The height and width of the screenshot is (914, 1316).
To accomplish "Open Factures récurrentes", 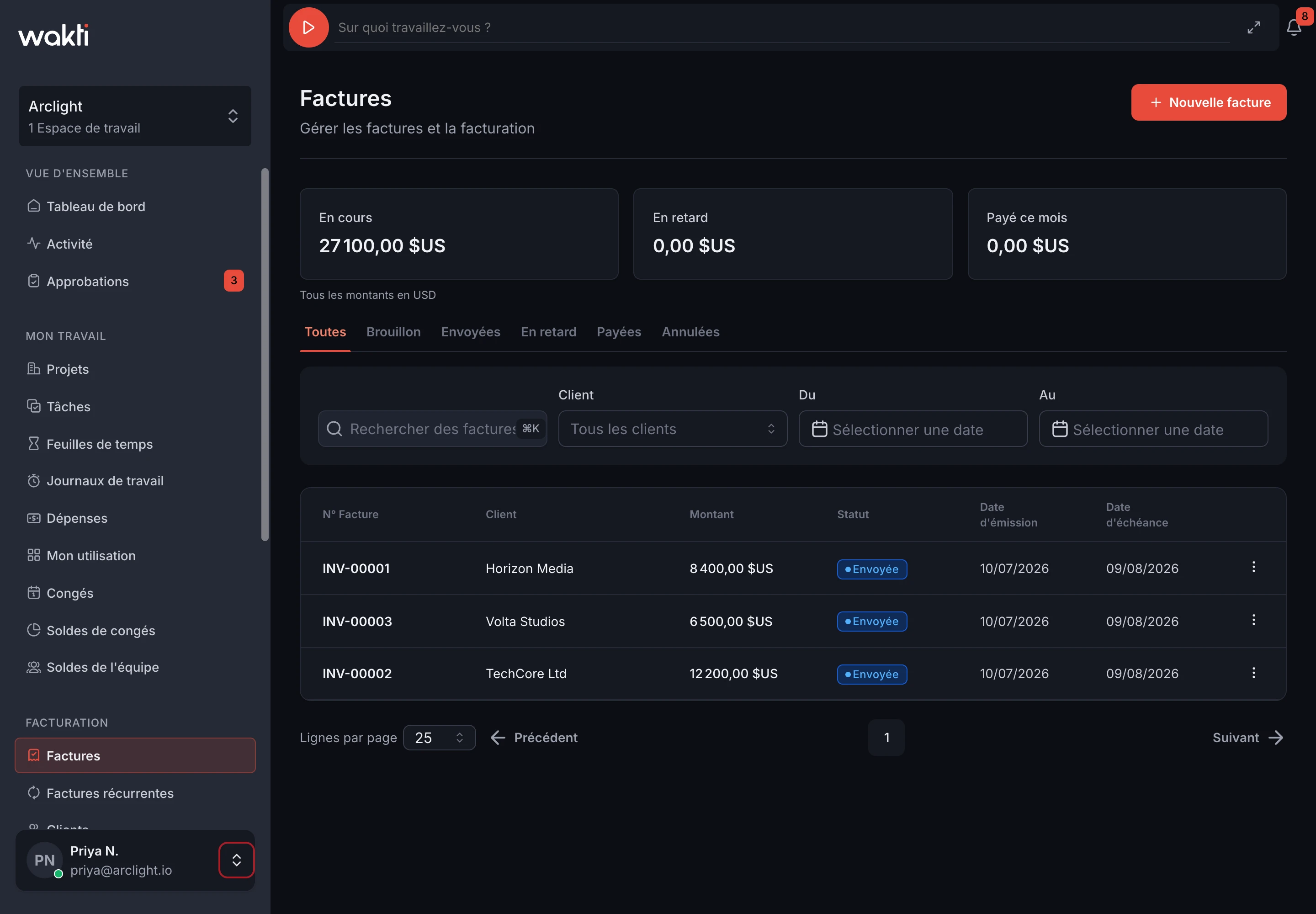I will (135, 793).
